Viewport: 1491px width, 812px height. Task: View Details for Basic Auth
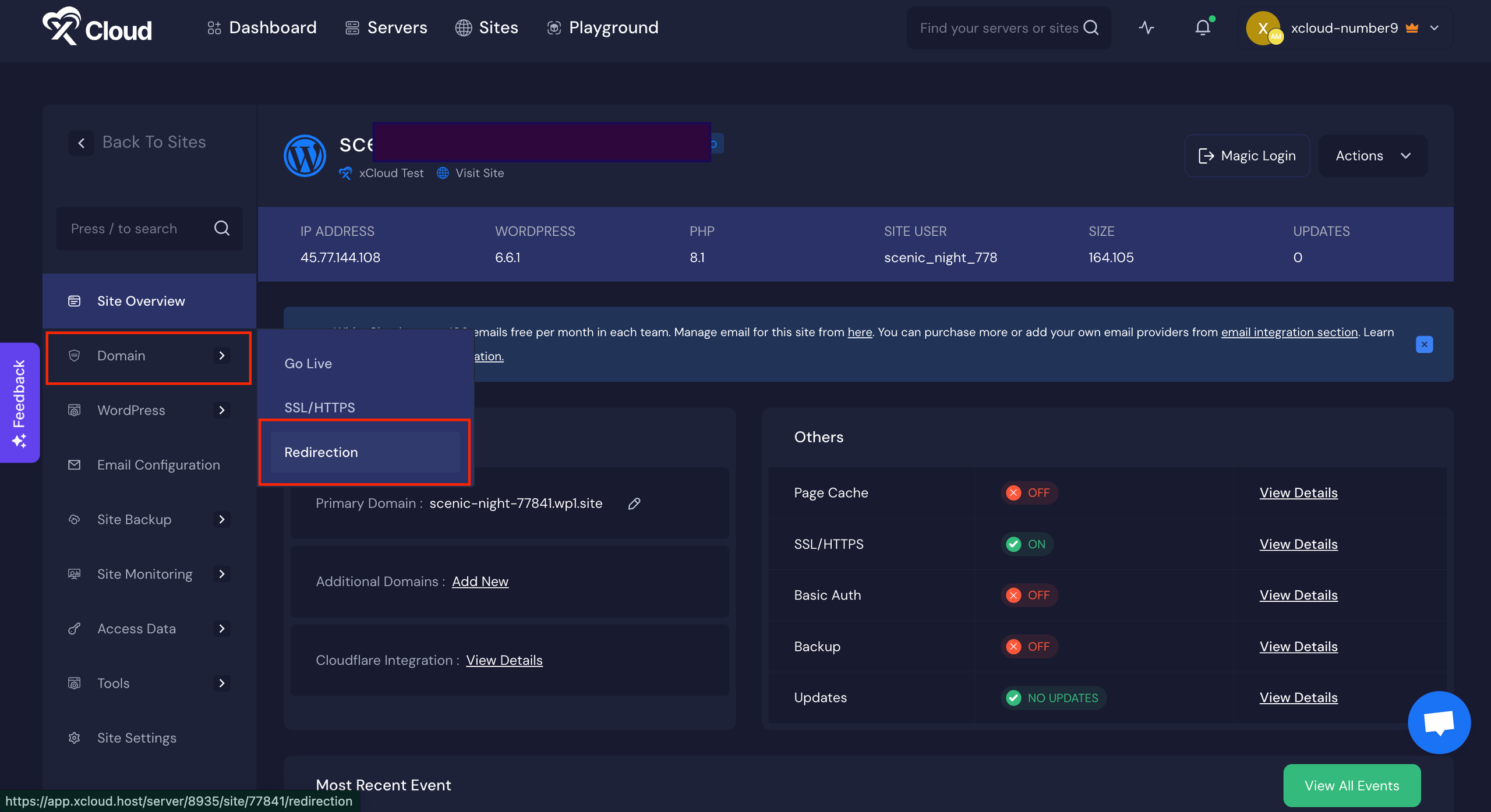[x=1299, y=595]
